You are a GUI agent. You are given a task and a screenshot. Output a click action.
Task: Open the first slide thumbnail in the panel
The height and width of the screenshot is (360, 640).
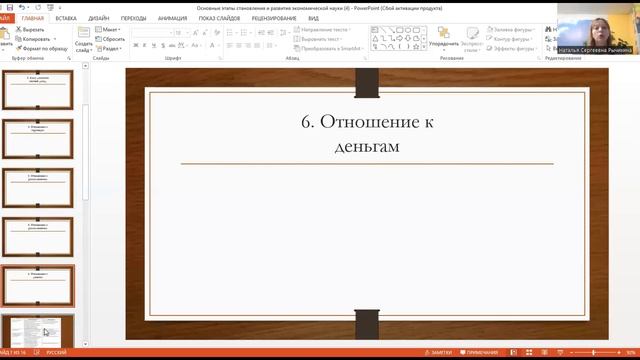[x=38, y=90]
